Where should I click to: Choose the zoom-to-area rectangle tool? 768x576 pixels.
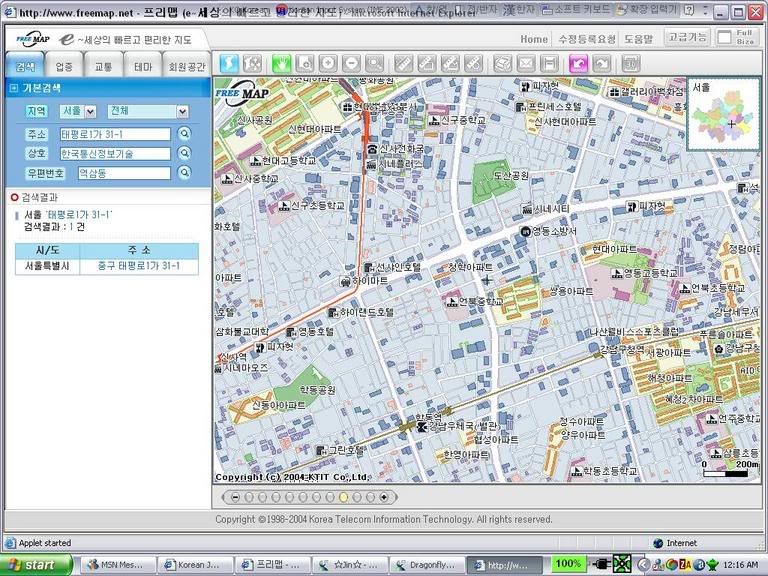click(x=305, y=63)
